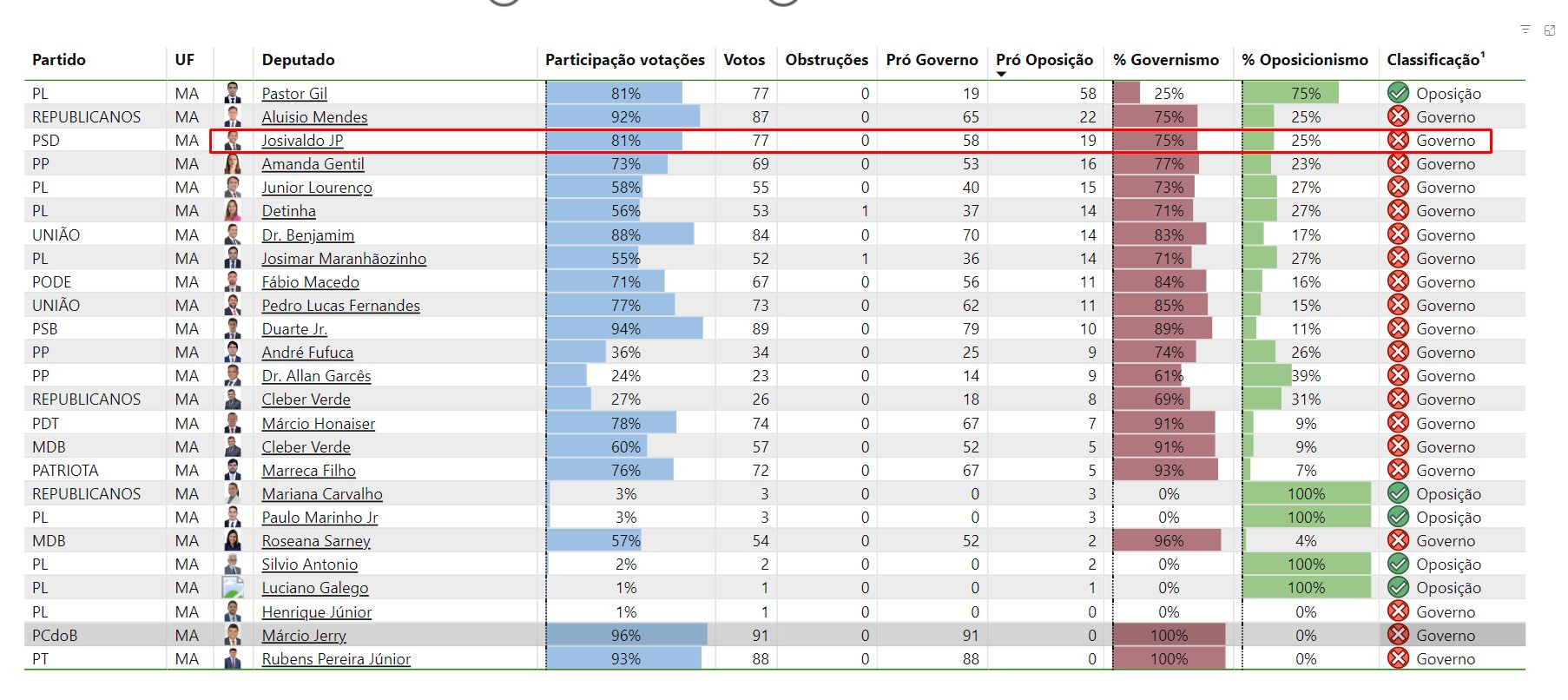Click the 94% blue participation bar for Duarte Jr.

click(624, 329)
